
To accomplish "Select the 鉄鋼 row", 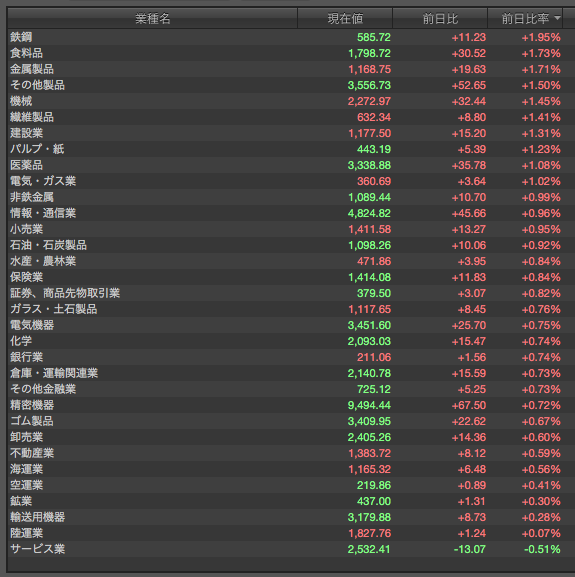I will click(291, 37).
